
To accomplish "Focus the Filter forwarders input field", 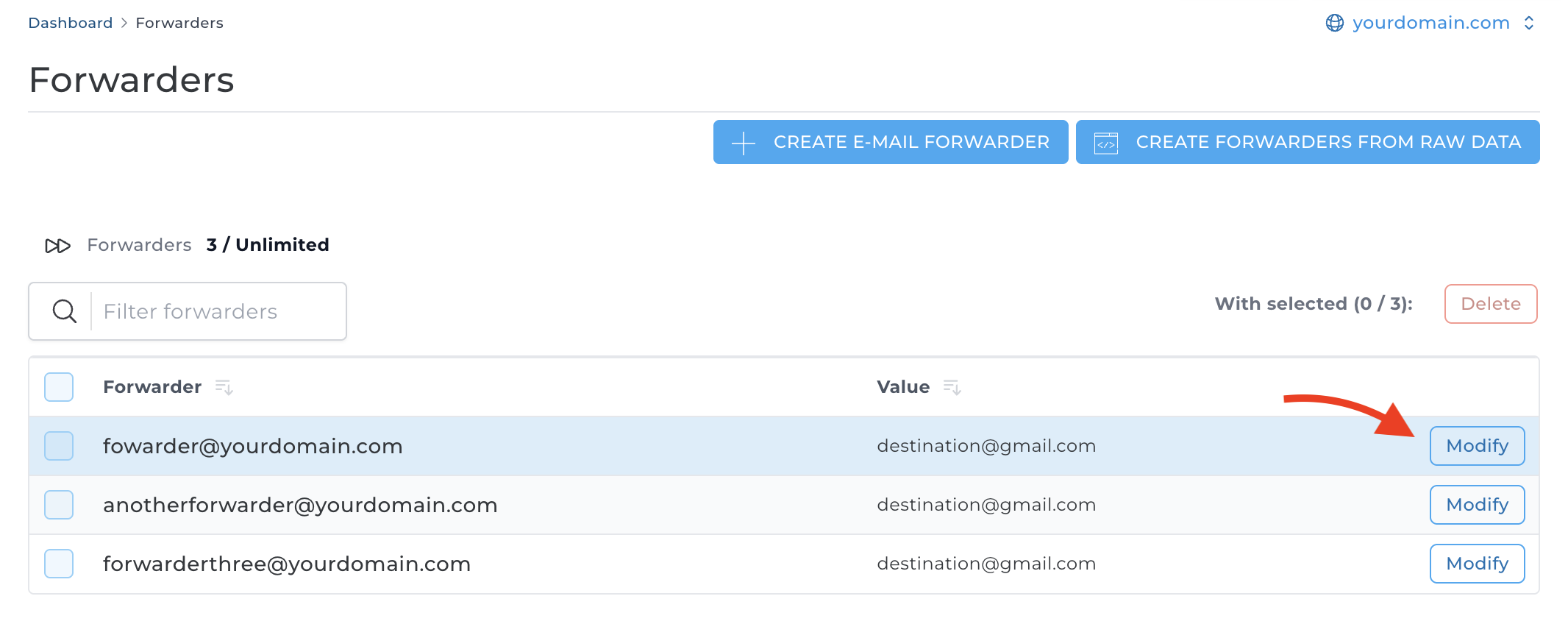I will (x=217, y=311).
